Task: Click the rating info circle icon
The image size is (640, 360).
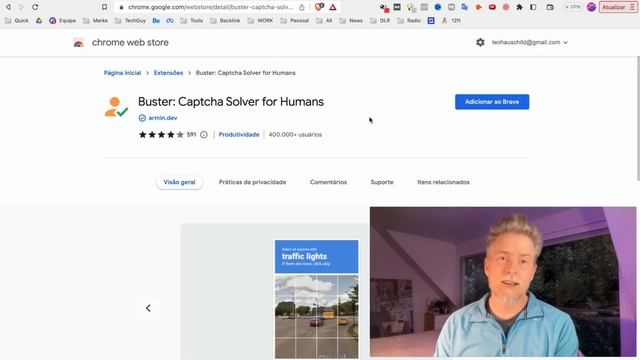Action: 204,134
